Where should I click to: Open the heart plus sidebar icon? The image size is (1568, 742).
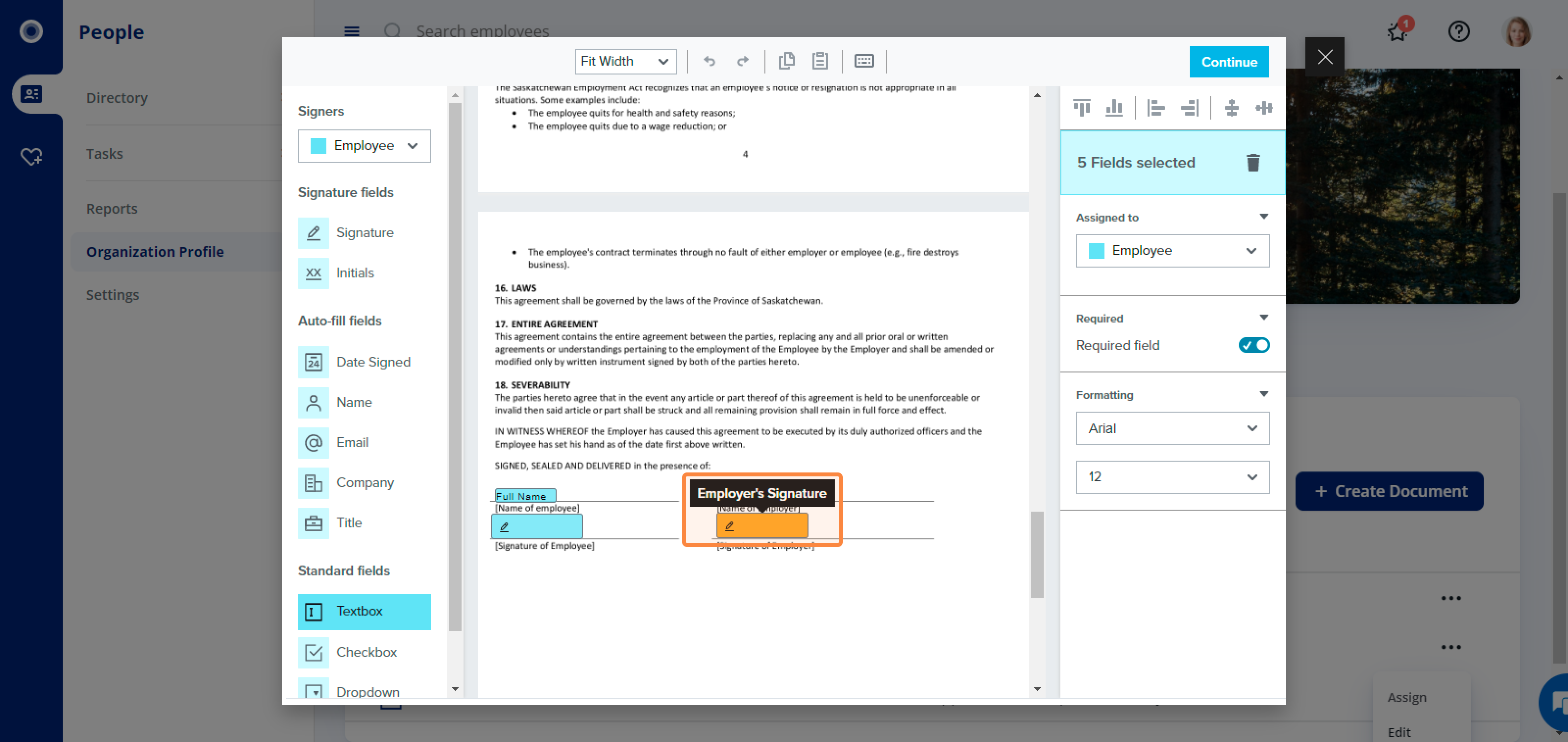[31, 156]
